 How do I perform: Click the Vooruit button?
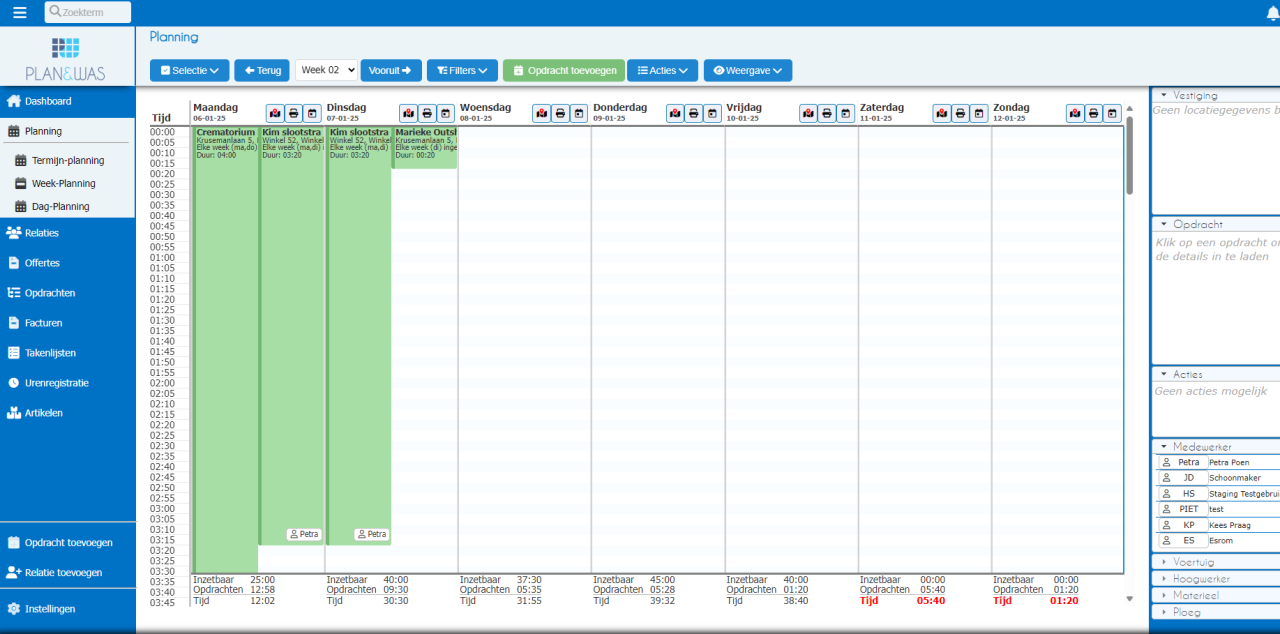pos(391,70)
